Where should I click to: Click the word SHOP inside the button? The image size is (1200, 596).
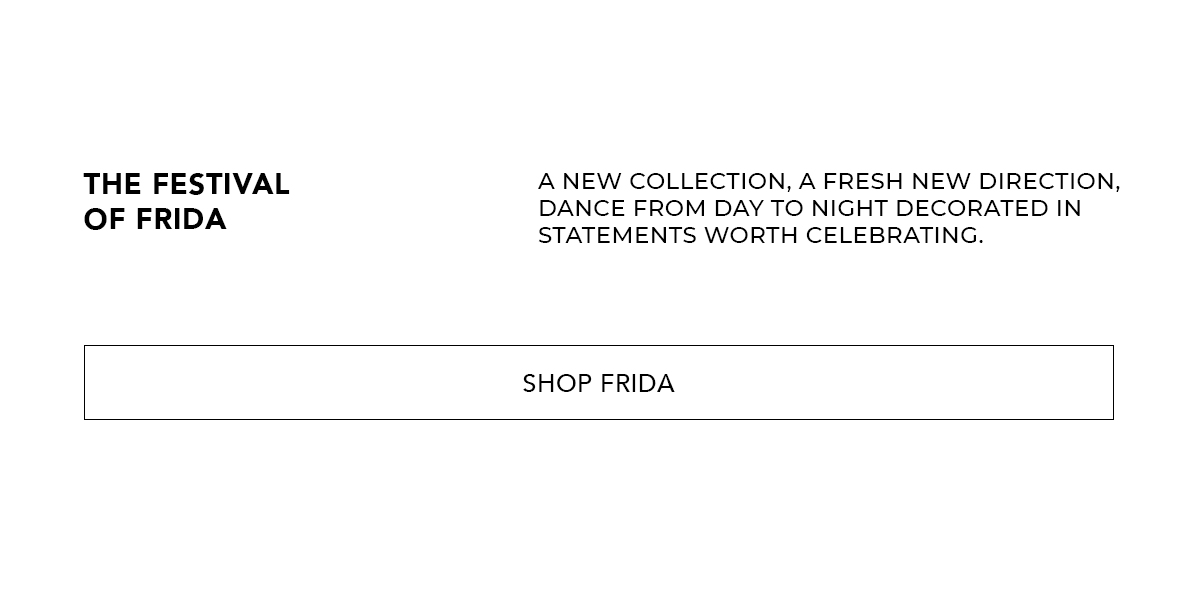[557, 383]
